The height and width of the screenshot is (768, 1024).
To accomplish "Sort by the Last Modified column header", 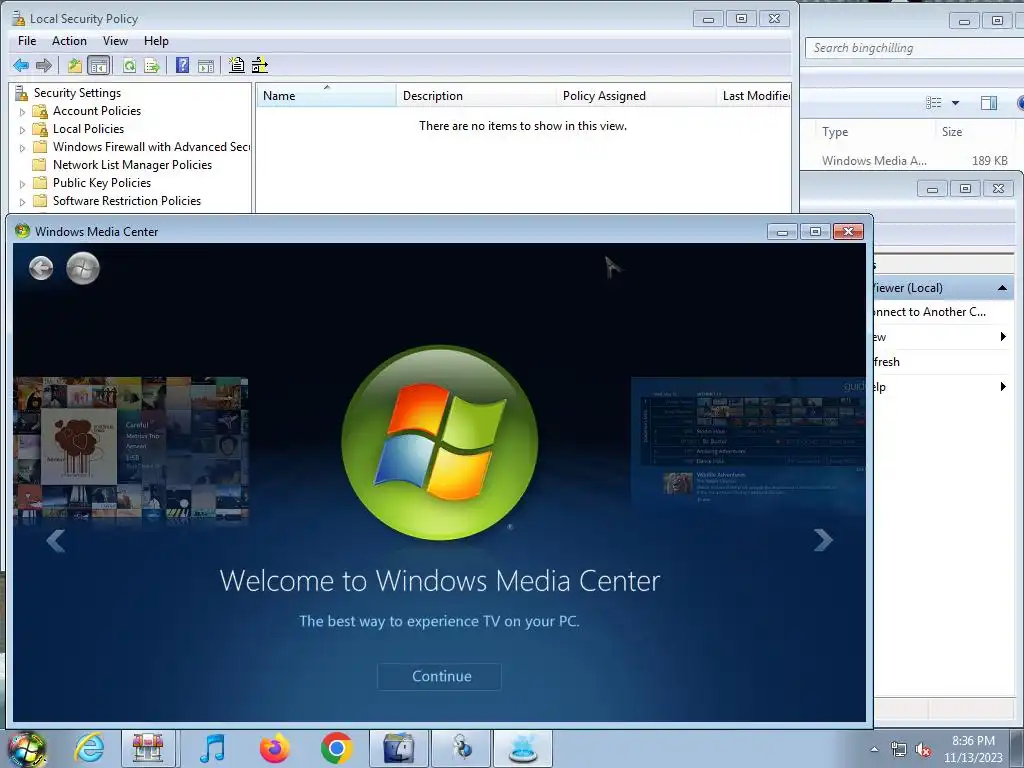I will click(x=754, y=95).
